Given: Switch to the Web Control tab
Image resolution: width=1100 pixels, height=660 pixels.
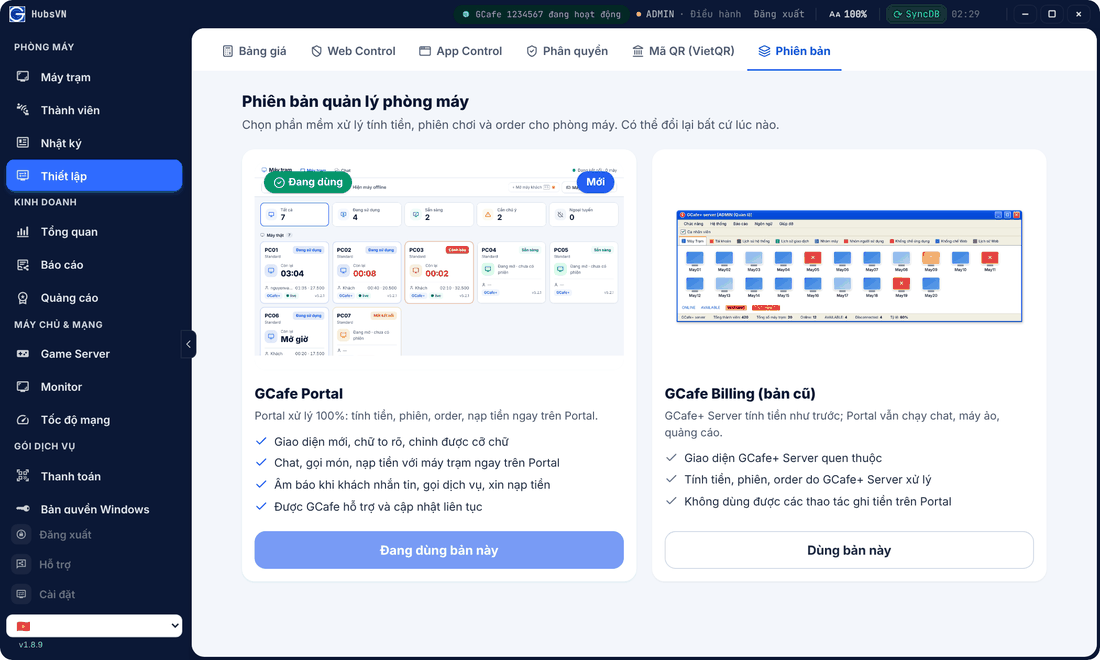Looking at the screenshot, I should 353,50.
